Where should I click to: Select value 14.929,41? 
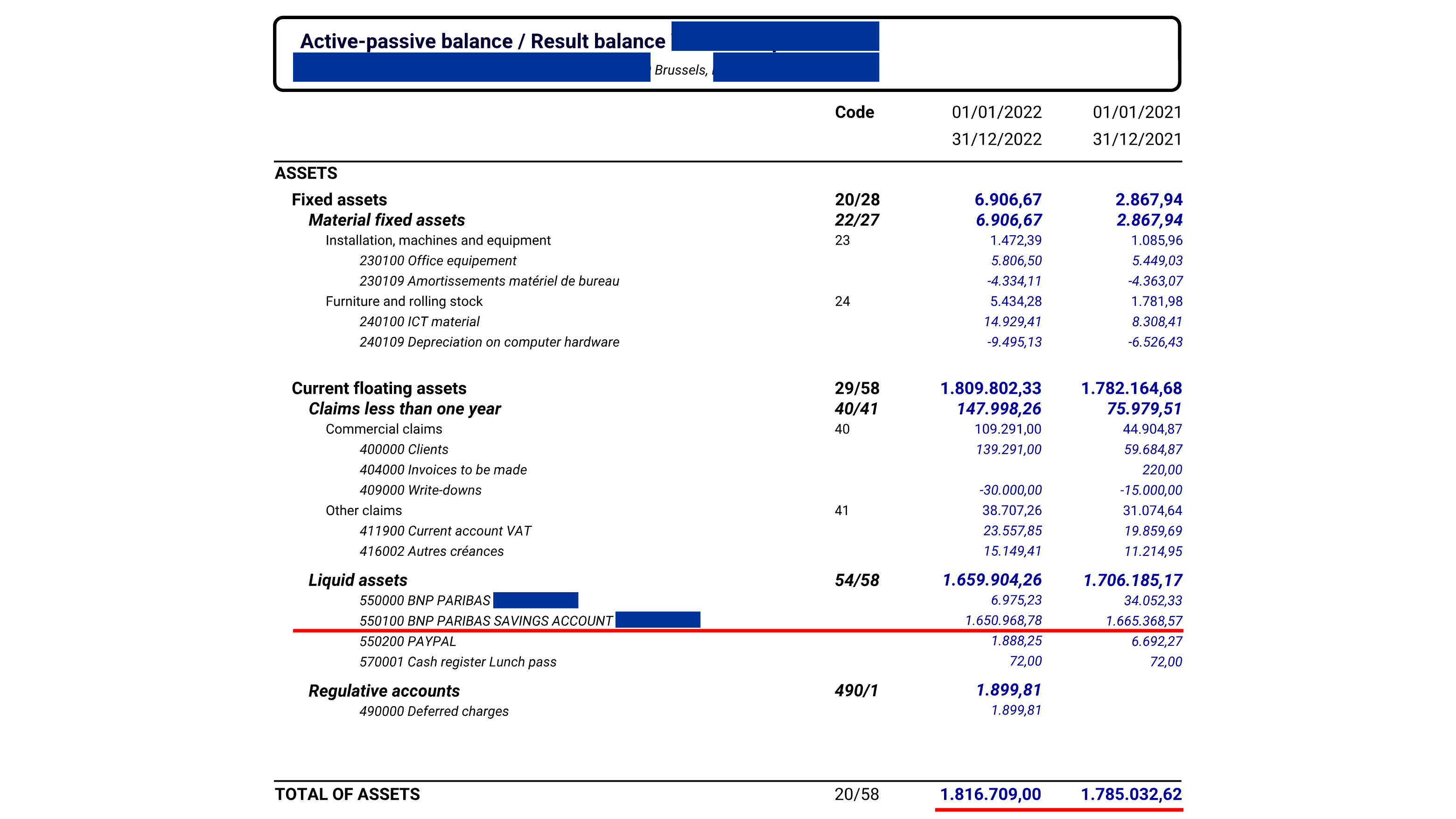click(x=1012, y=322)
